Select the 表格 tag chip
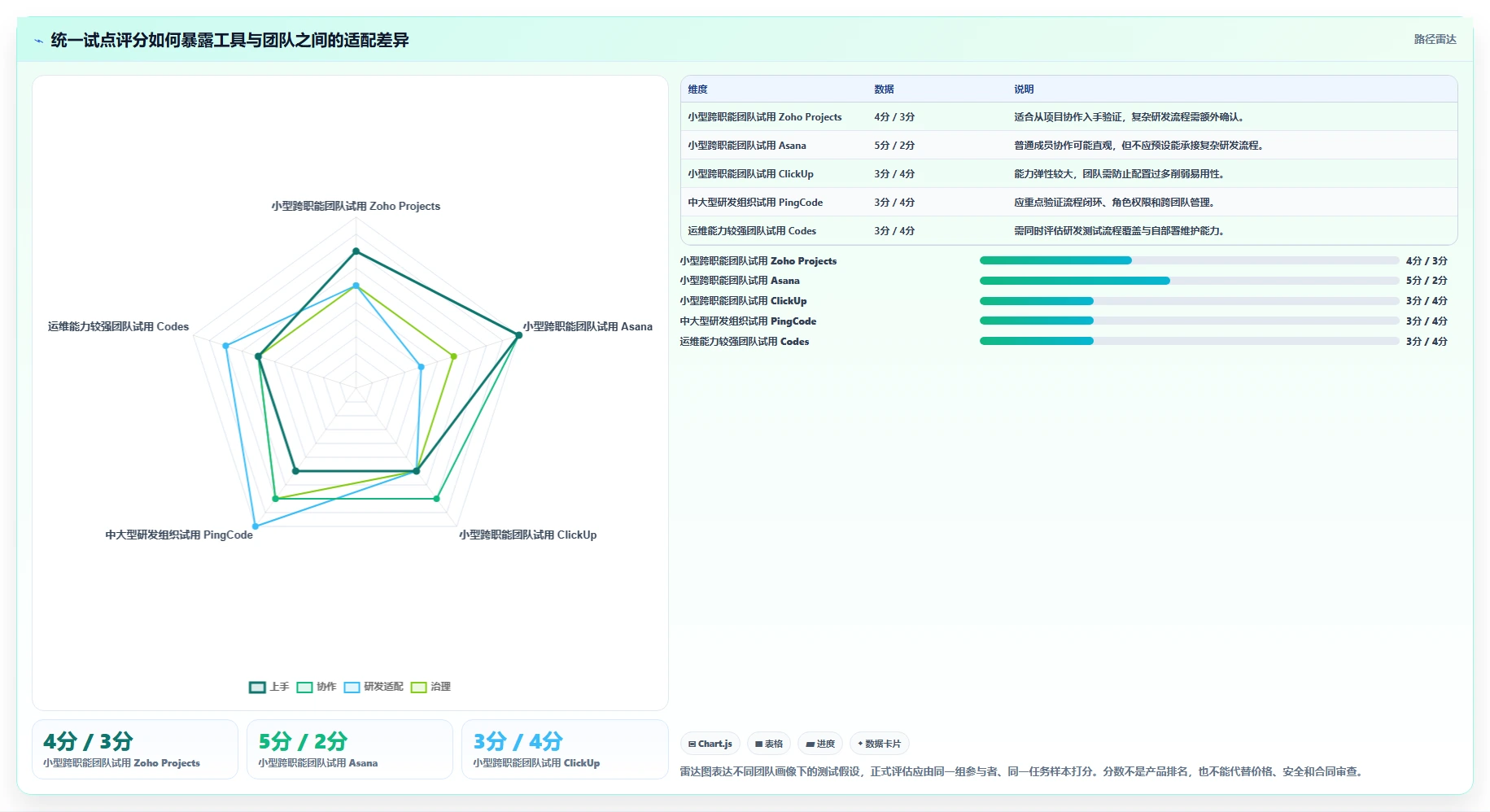 [768, 744]
